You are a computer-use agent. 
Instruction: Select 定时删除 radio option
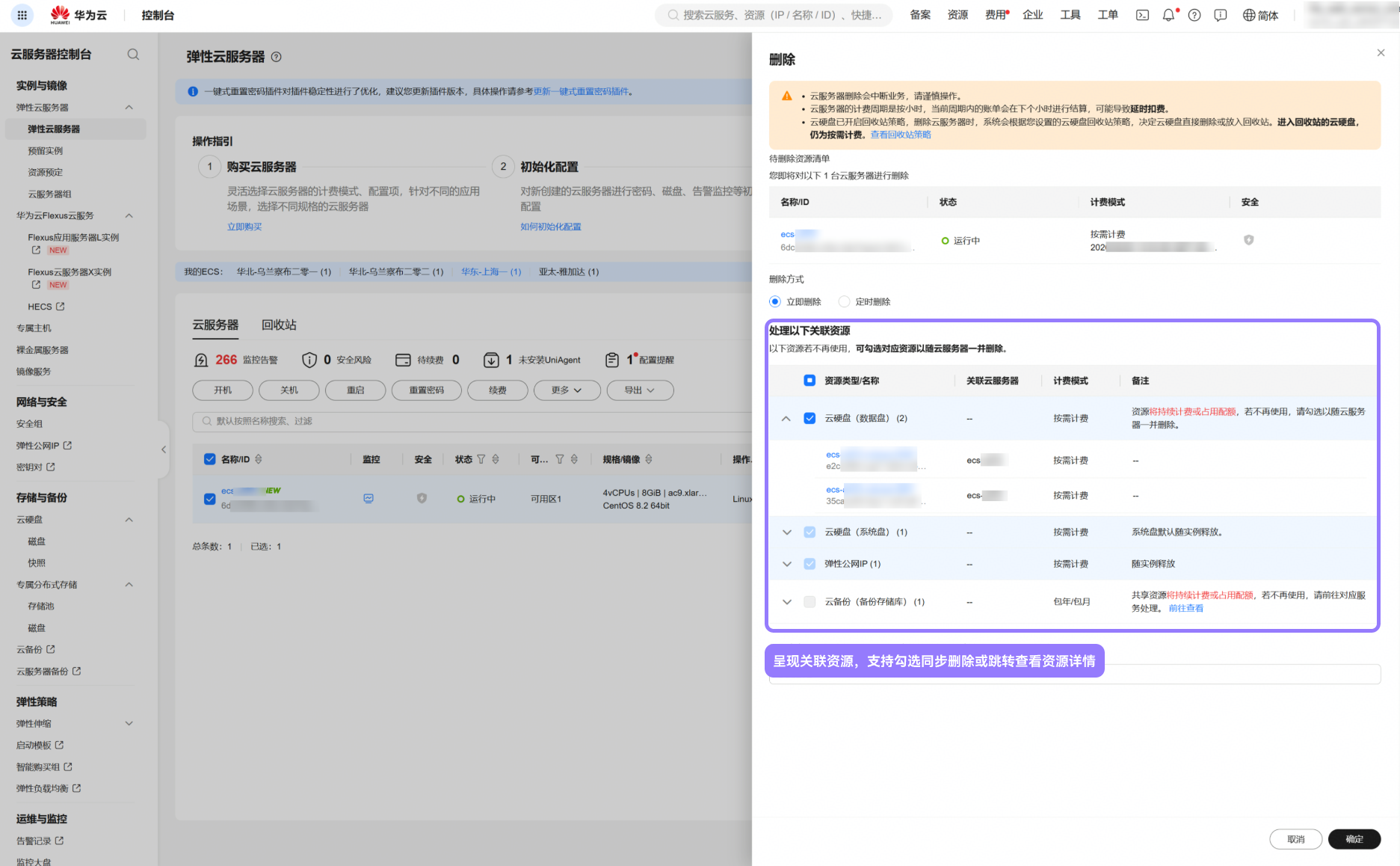point(844,301)
